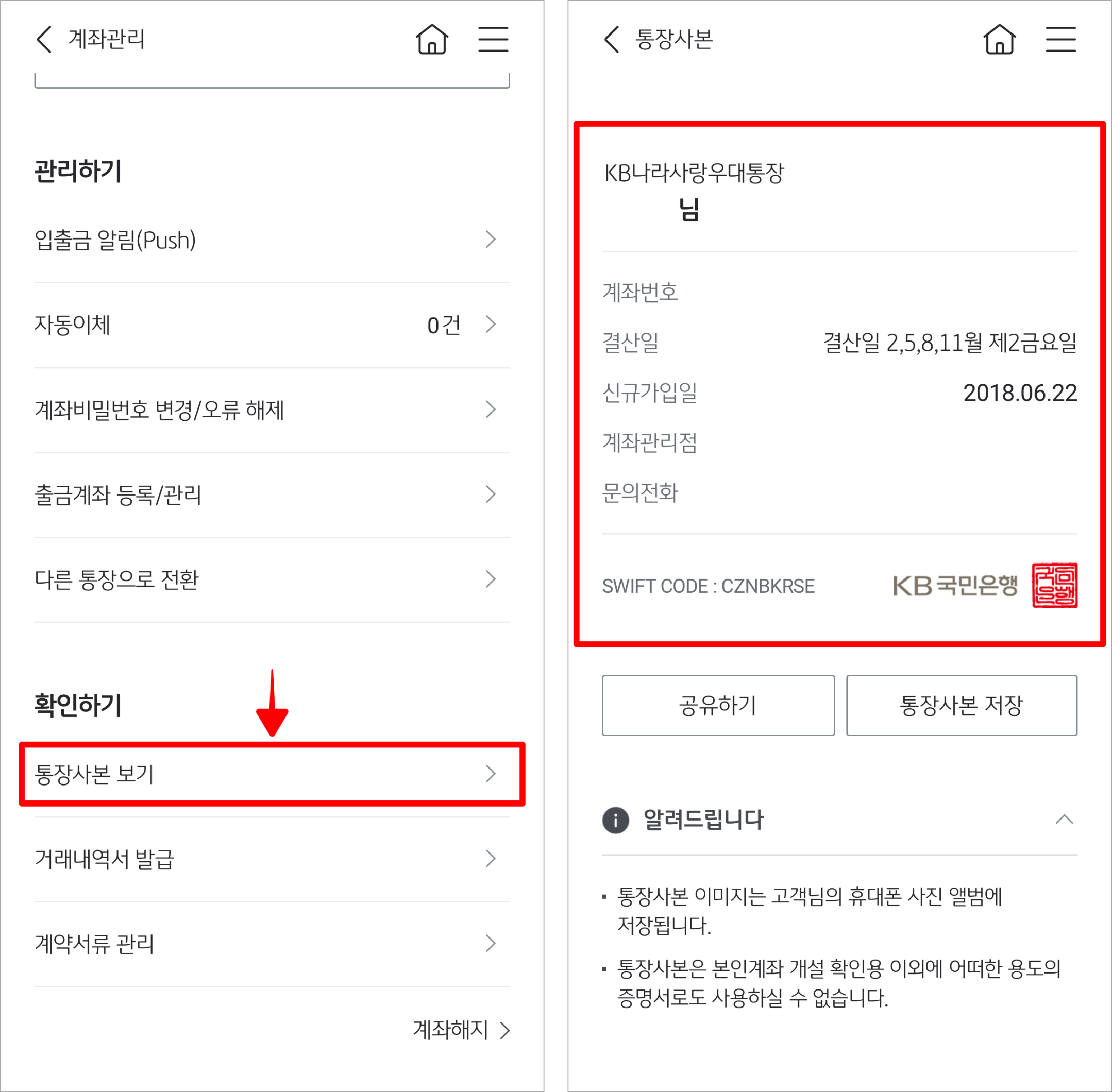
Task: Tap the home icon on 통장사본 screen
Action: (x=1000, y=40)
